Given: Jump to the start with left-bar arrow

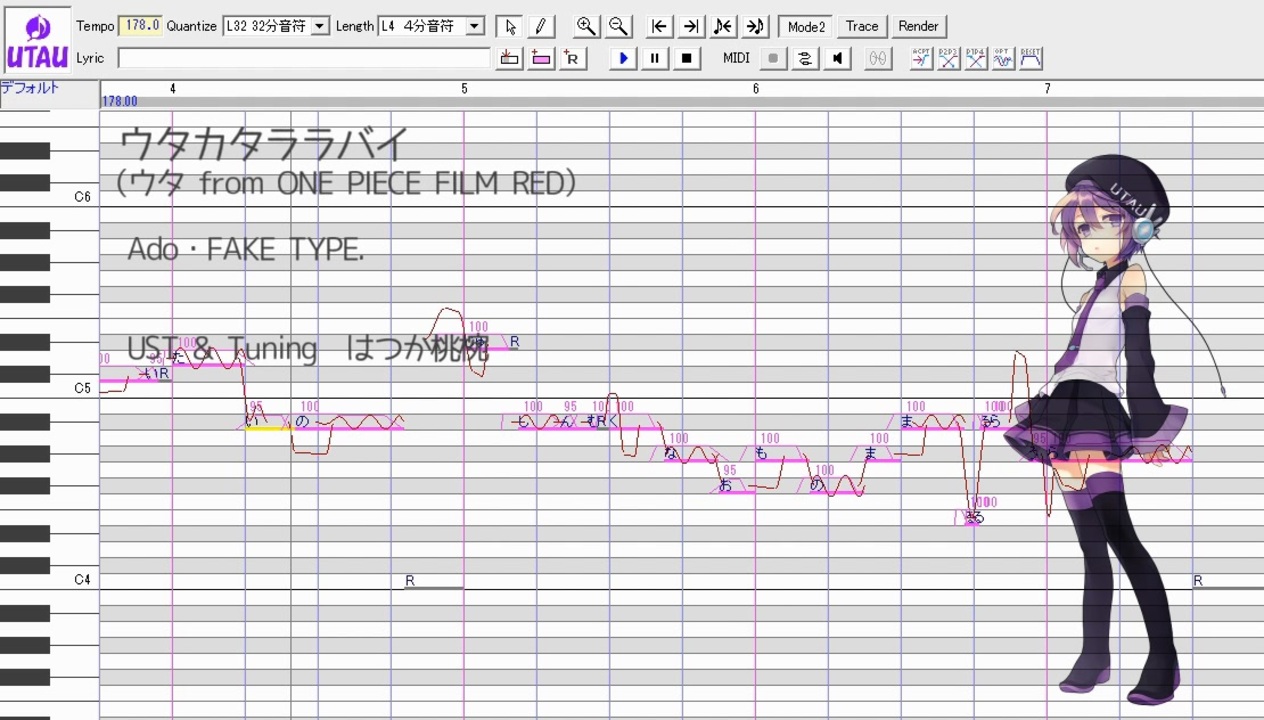Looking at the screenshot, I should 659,26.
